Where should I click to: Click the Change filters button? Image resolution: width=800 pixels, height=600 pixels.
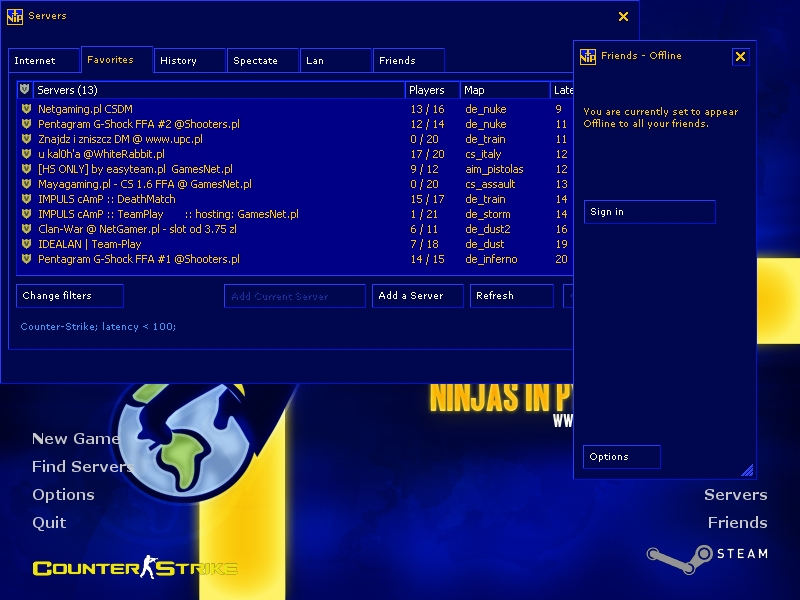pos(70,296)
